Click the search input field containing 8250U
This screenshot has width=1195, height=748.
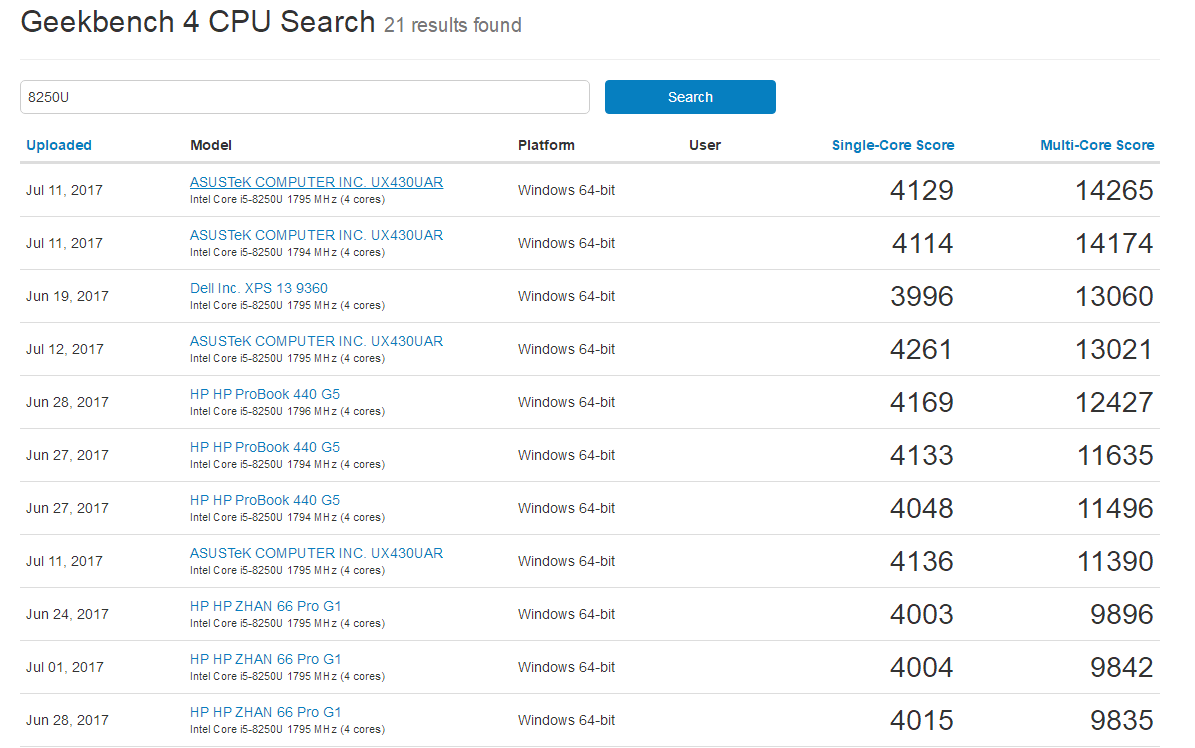point(304,97)
